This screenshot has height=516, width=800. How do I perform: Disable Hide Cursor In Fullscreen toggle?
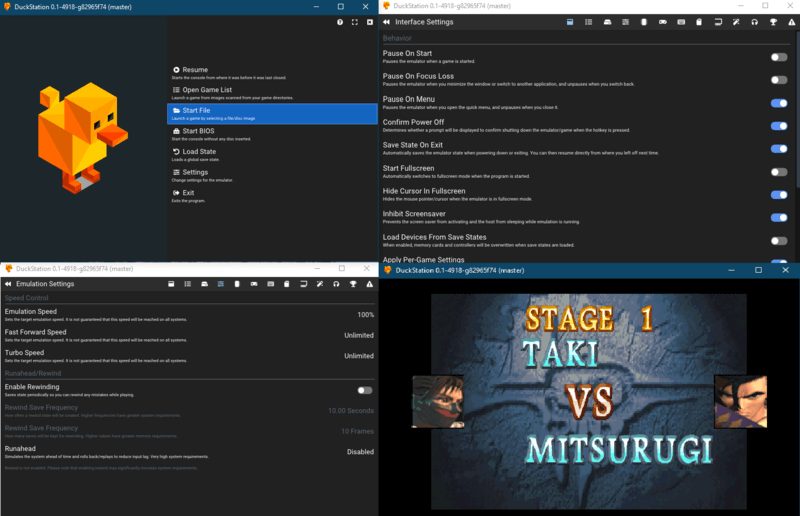779,194
